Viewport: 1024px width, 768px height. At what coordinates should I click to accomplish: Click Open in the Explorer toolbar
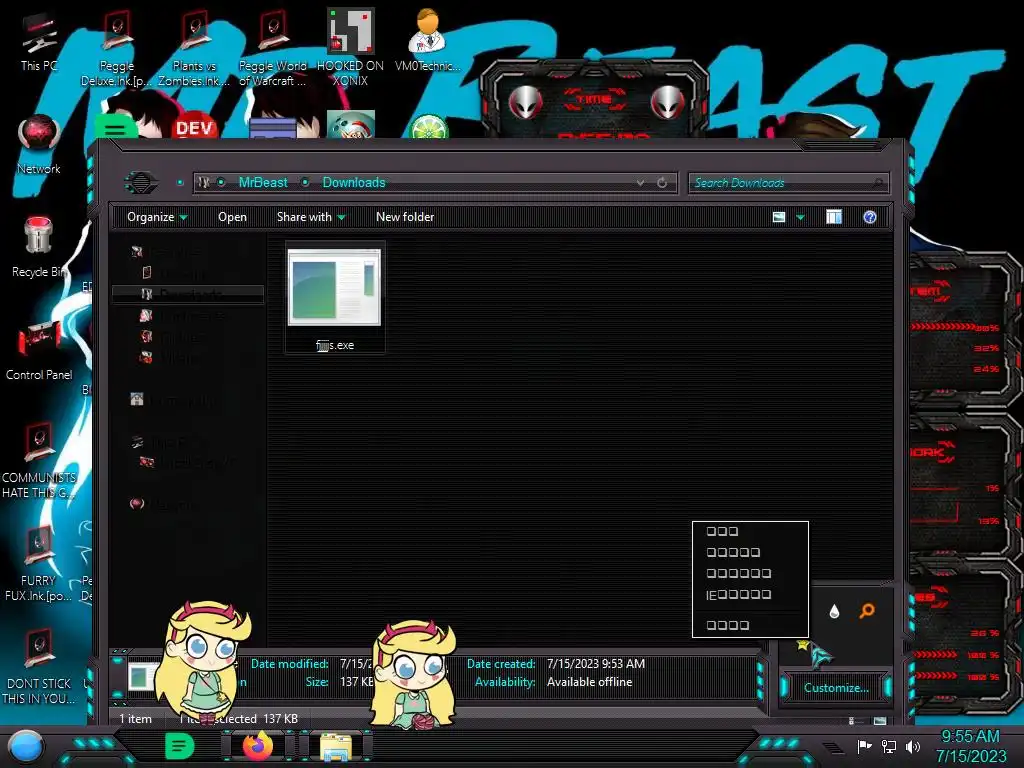232,217
